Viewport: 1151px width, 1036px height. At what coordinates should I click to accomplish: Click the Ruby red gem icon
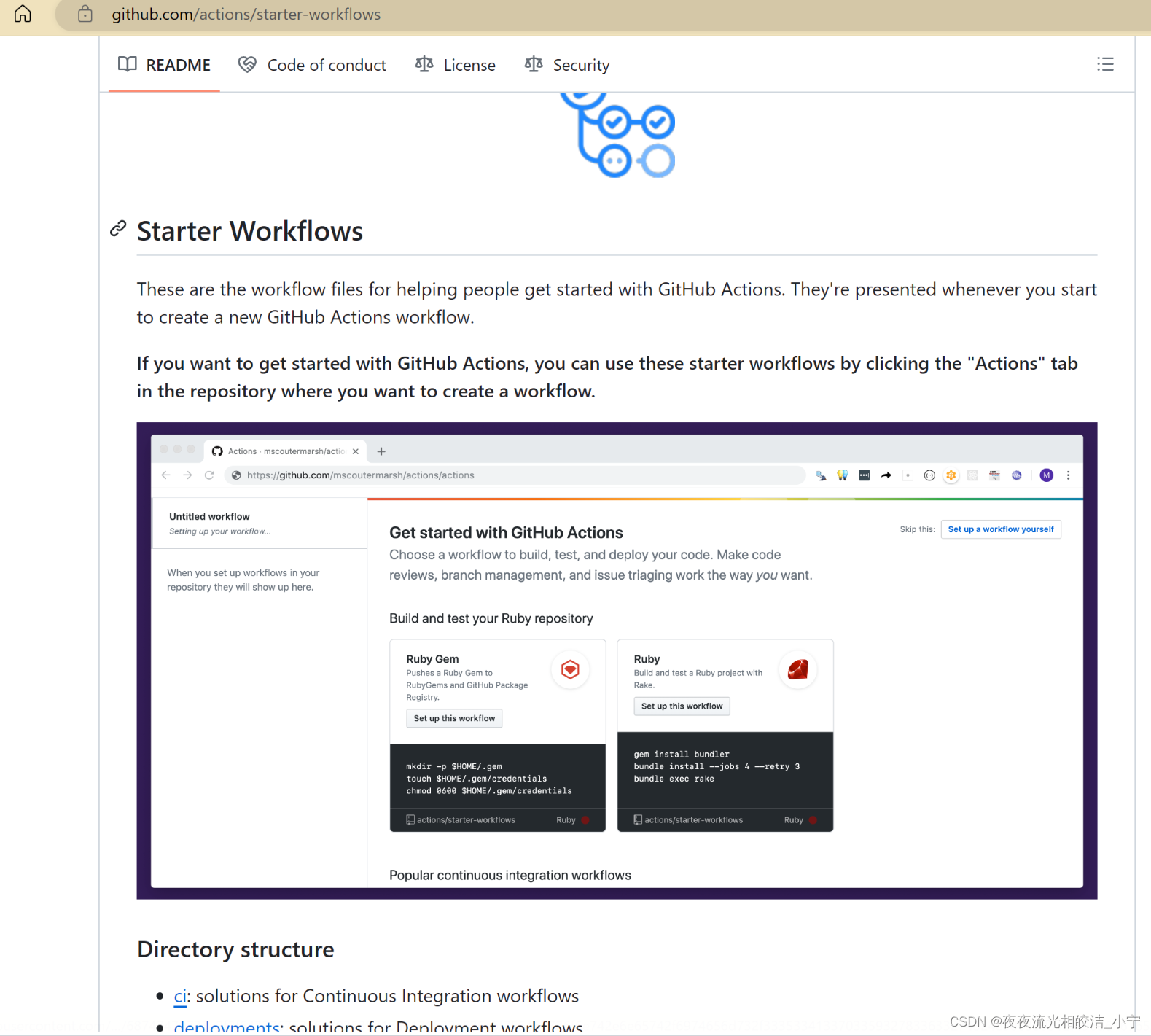[798, 669]
